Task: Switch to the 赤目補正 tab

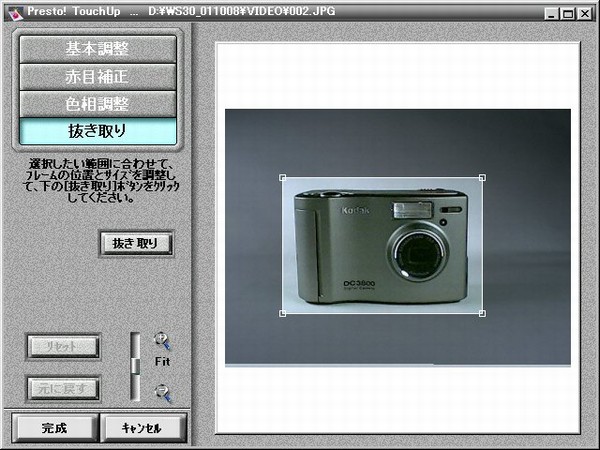Action: (98, 76)
